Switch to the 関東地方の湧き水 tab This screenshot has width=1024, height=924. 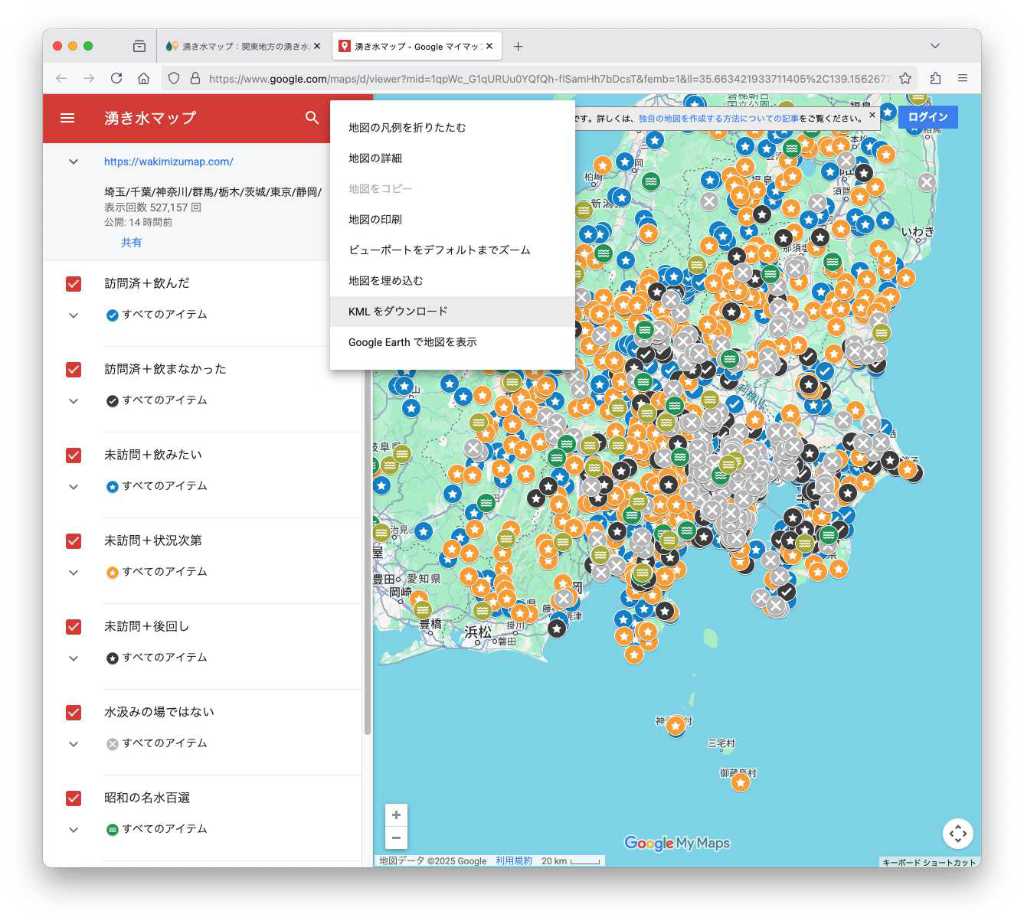pos(243,46)
